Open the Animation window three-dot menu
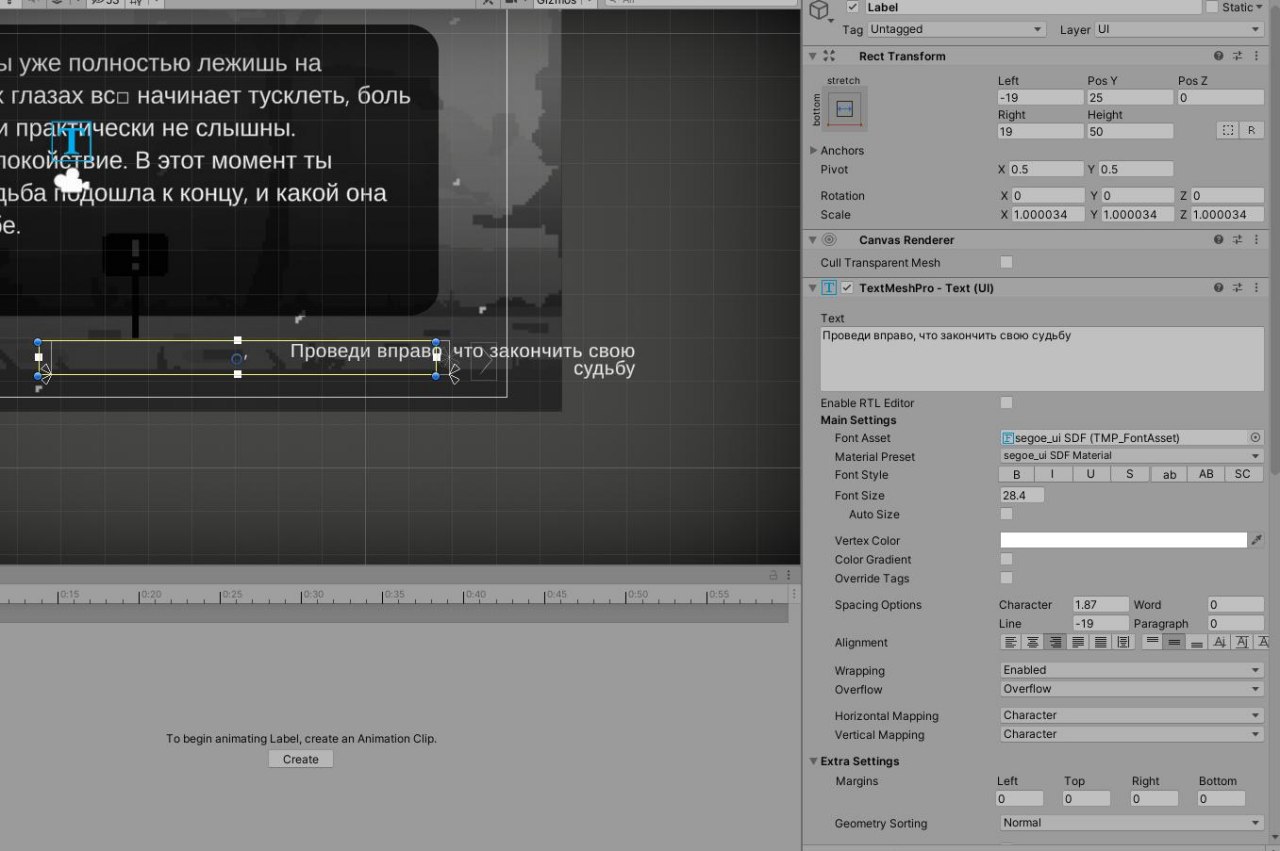 pyautogui.click(x=789, y=575)
